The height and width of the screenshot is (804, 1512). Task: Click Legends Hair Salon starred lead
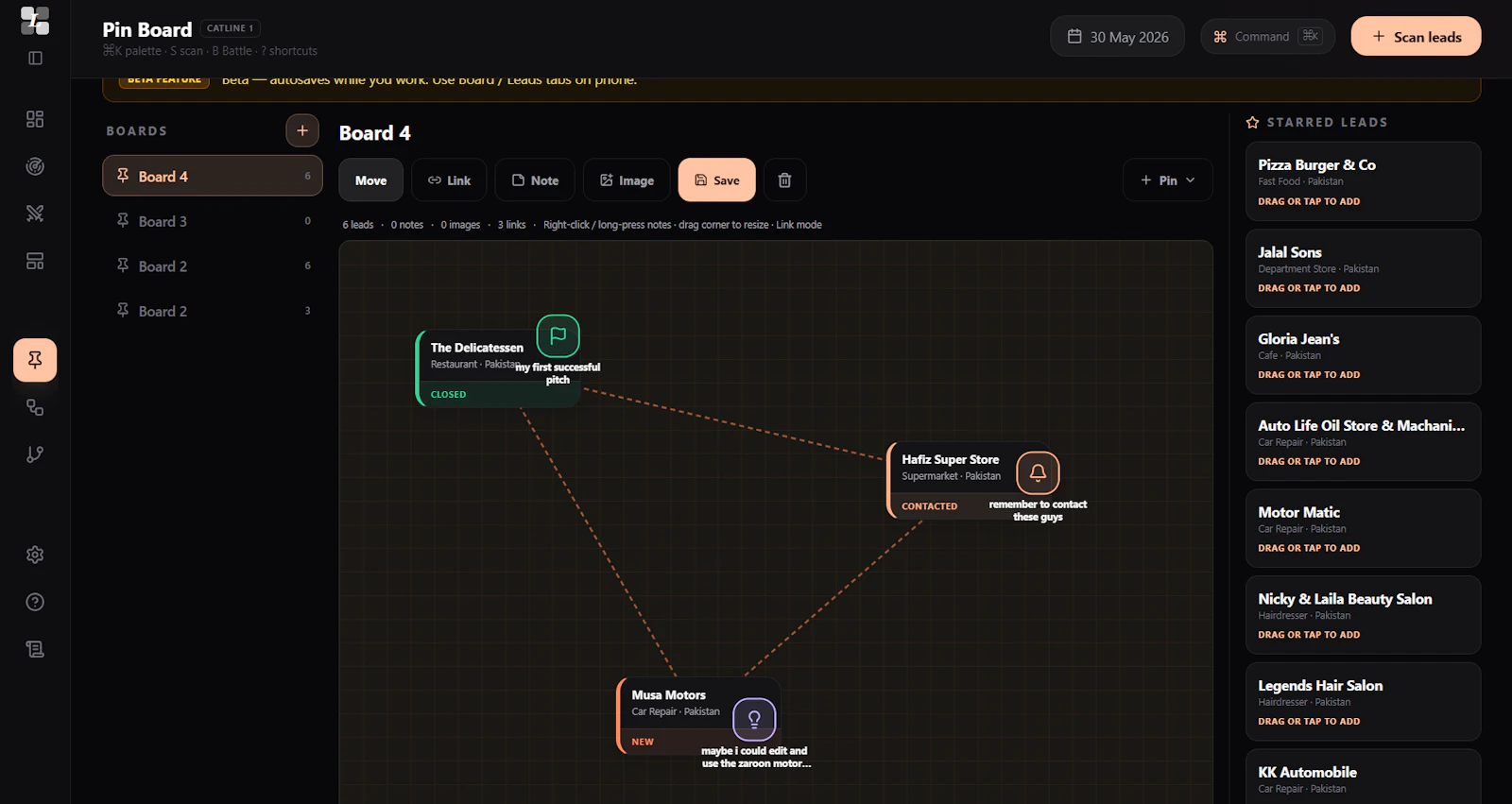[1363, 702]
